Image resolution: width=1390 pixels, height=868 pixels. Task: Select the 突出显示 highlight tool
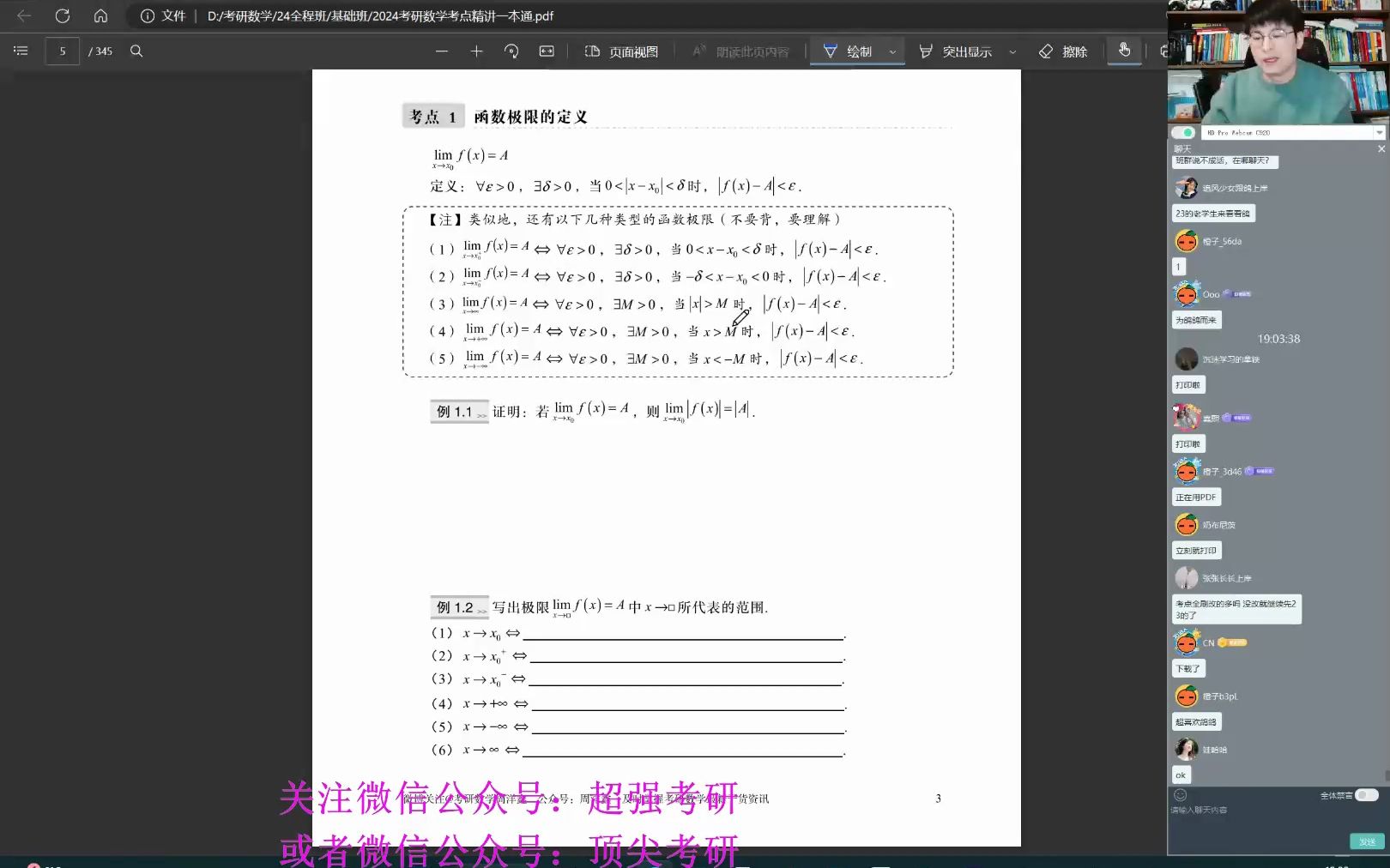tap(955, 51)
